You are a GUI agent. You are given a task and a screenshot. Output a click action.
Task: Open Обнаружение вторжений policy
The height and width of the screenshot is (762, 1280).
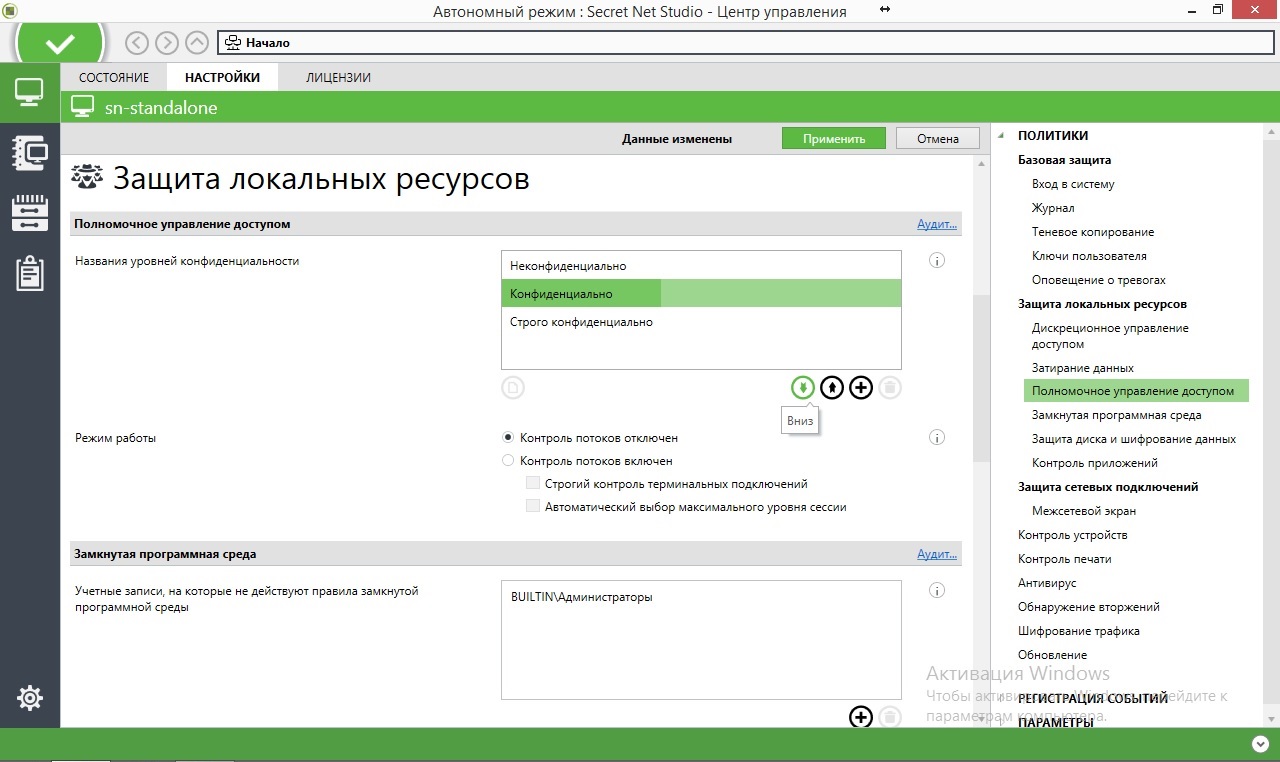[x=1089, y=607]
